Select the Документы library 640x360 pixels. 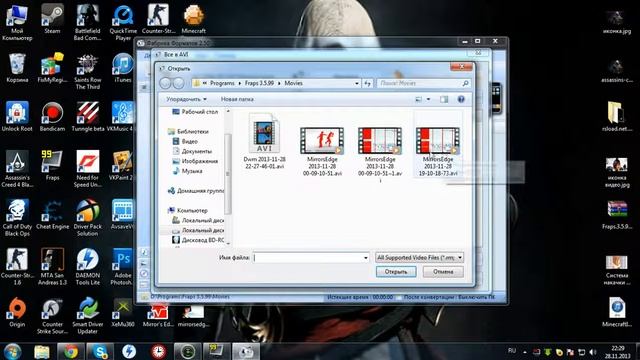192,151
